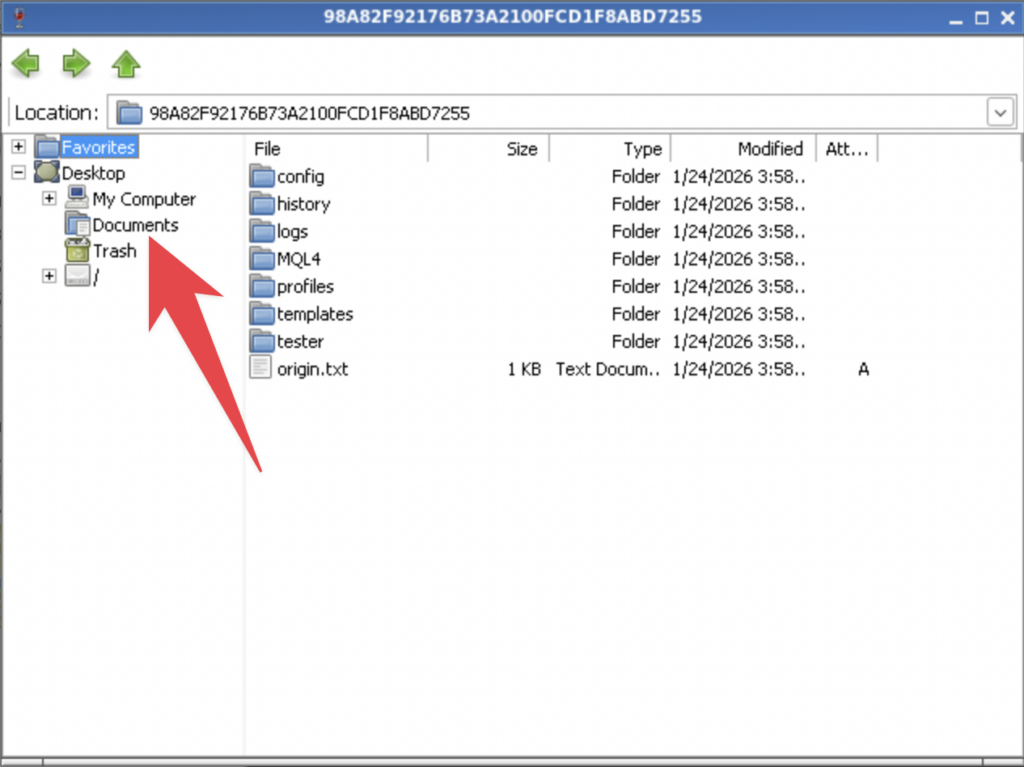Expand the root slash drive node
Screen dimensions: 1024x767
point(48,276)
